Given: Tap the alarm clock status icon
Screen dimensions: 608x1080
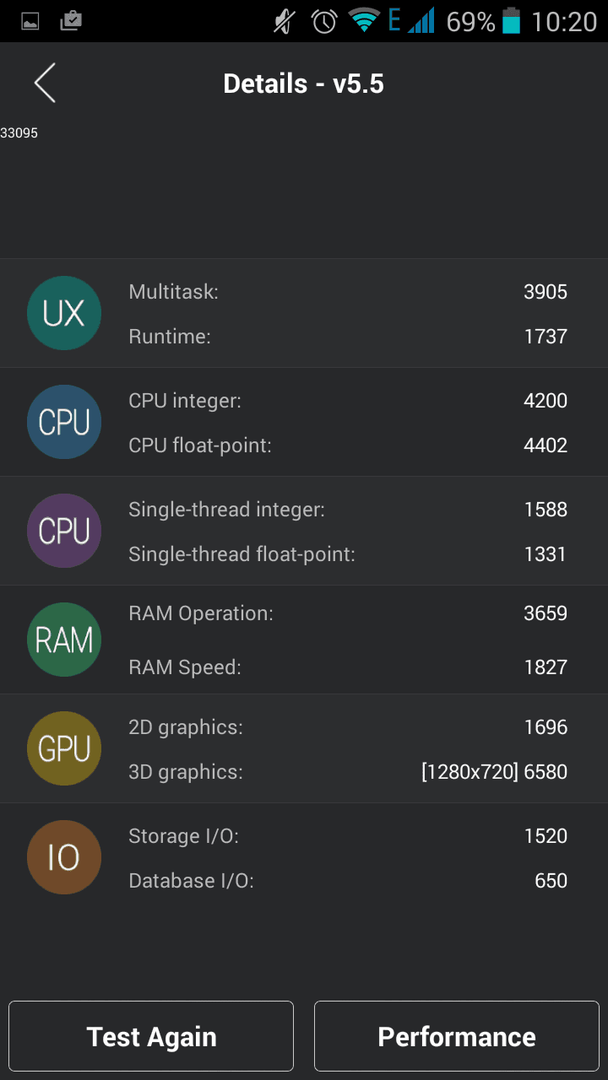Looking at the screenshot, I should coord(324,21).
